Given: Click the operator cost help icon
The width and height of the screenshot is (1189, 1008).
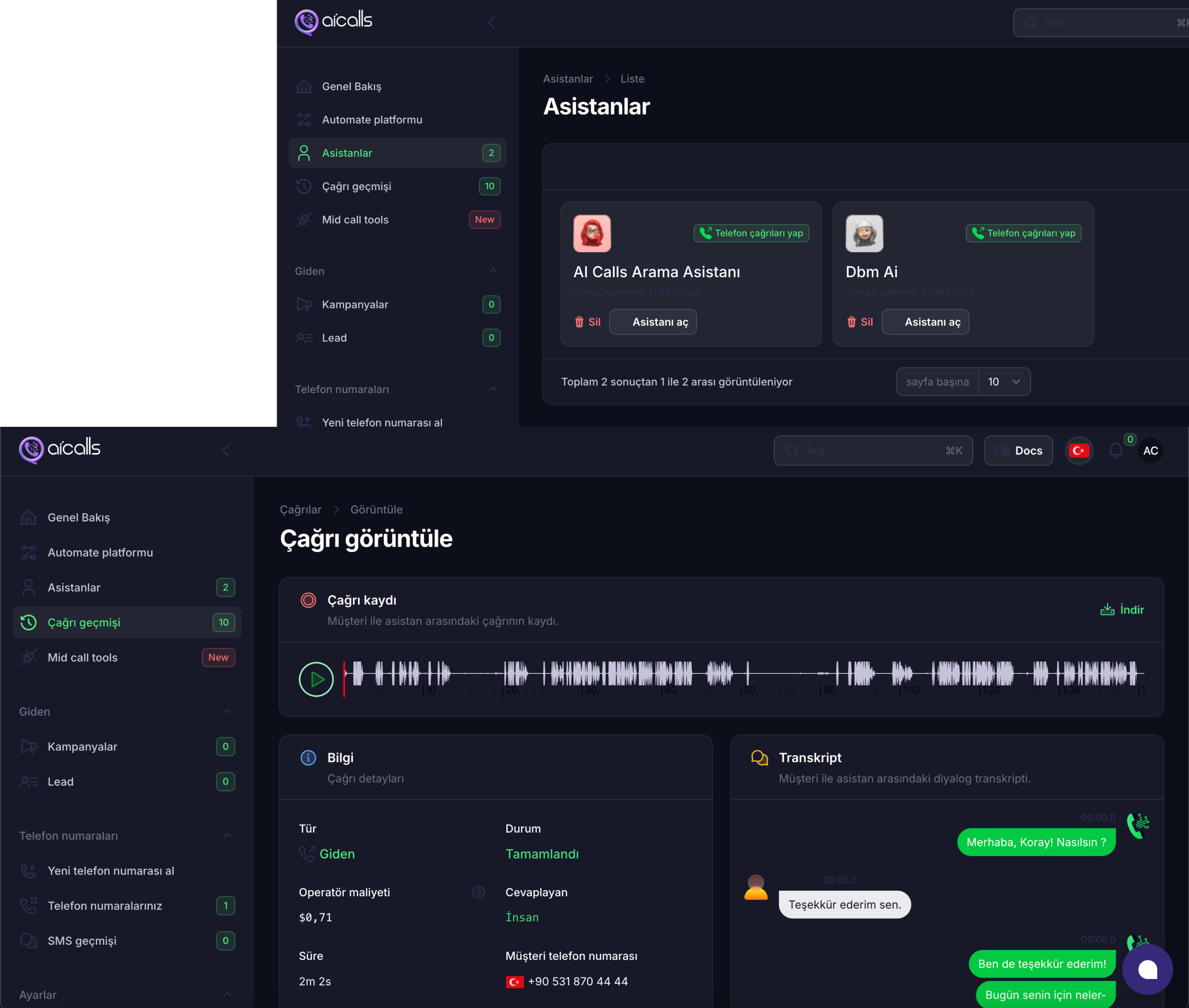Looking at the screenshot, I should (478, 892).
